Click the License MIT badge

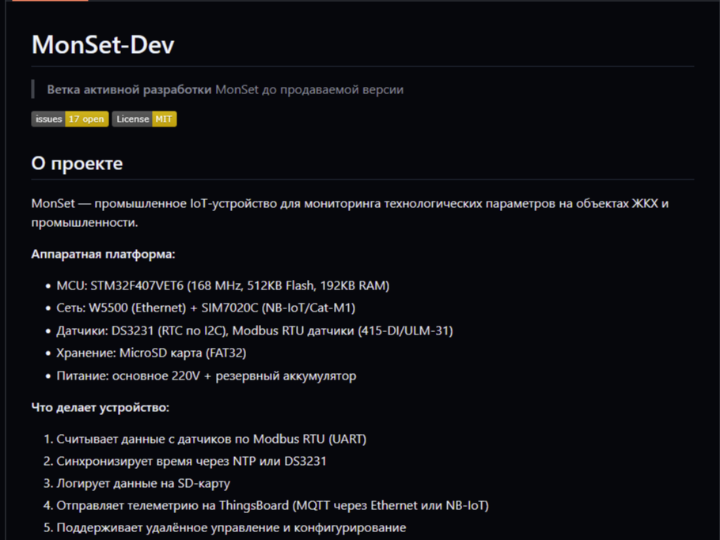(x=144, y=119)
